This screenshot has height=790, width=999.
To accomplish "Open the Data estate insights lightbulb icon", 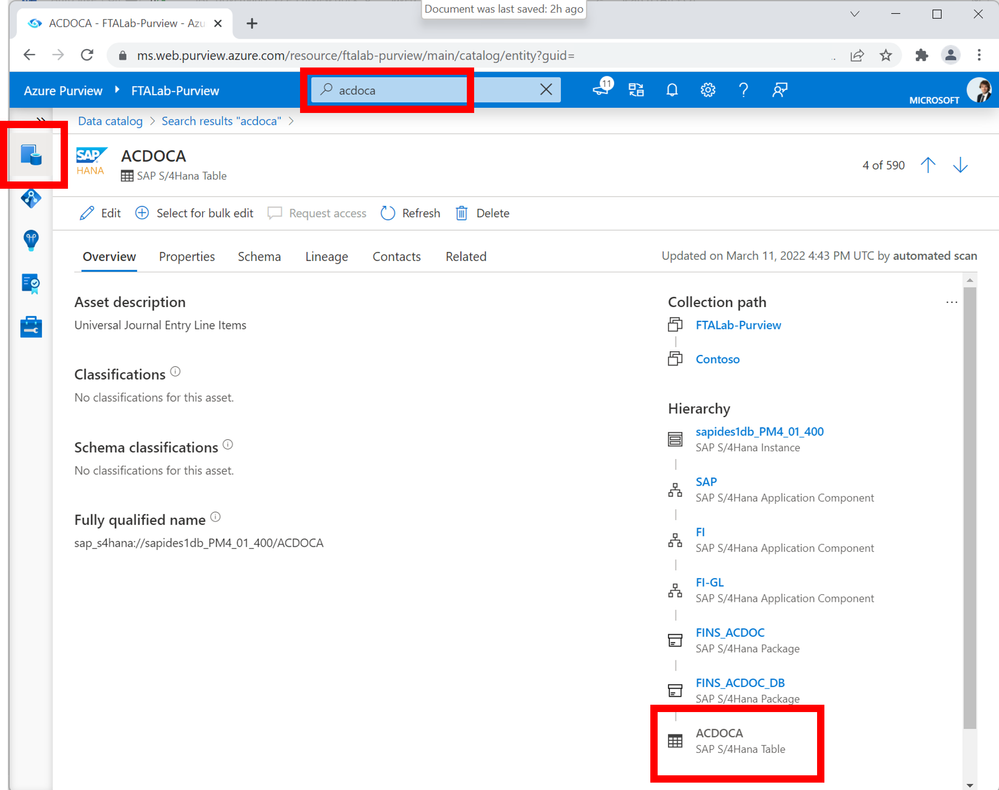I will [31, 240].
